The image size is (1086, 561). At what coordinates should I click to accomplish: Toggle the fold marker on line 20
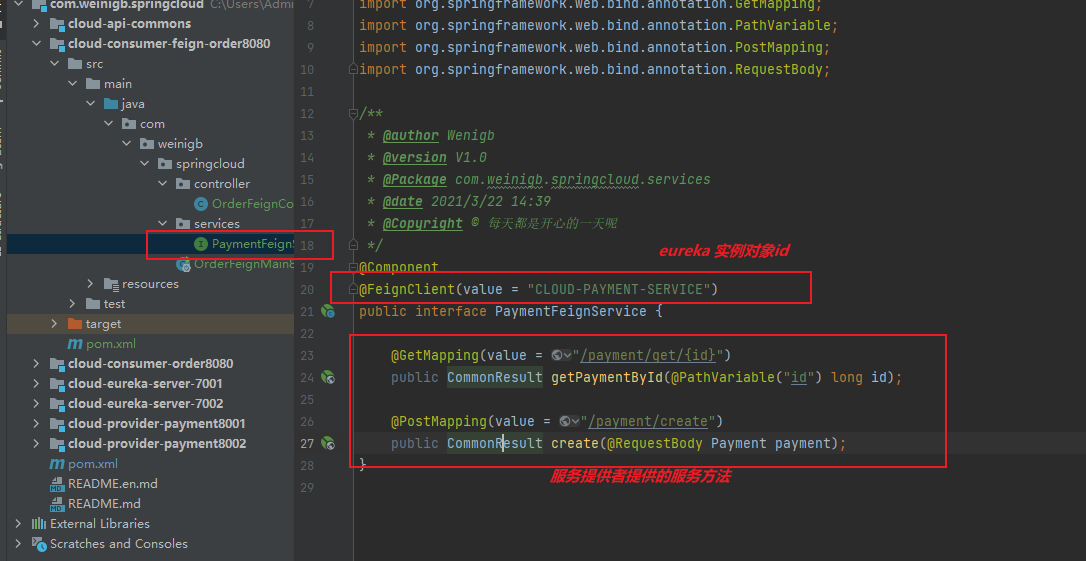353,289
